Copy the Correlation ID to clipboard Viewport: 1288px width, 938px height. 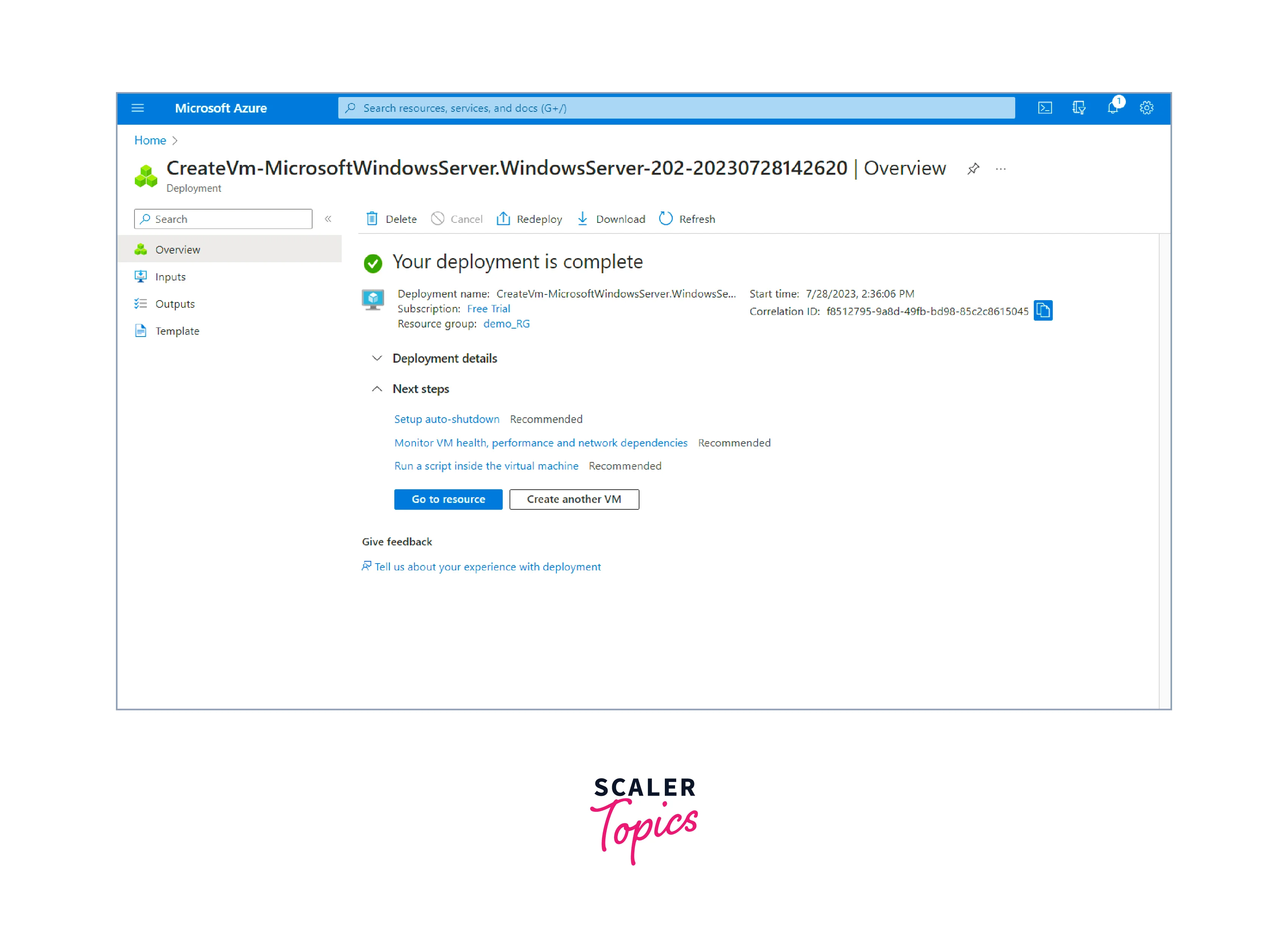click(1043, 311)
